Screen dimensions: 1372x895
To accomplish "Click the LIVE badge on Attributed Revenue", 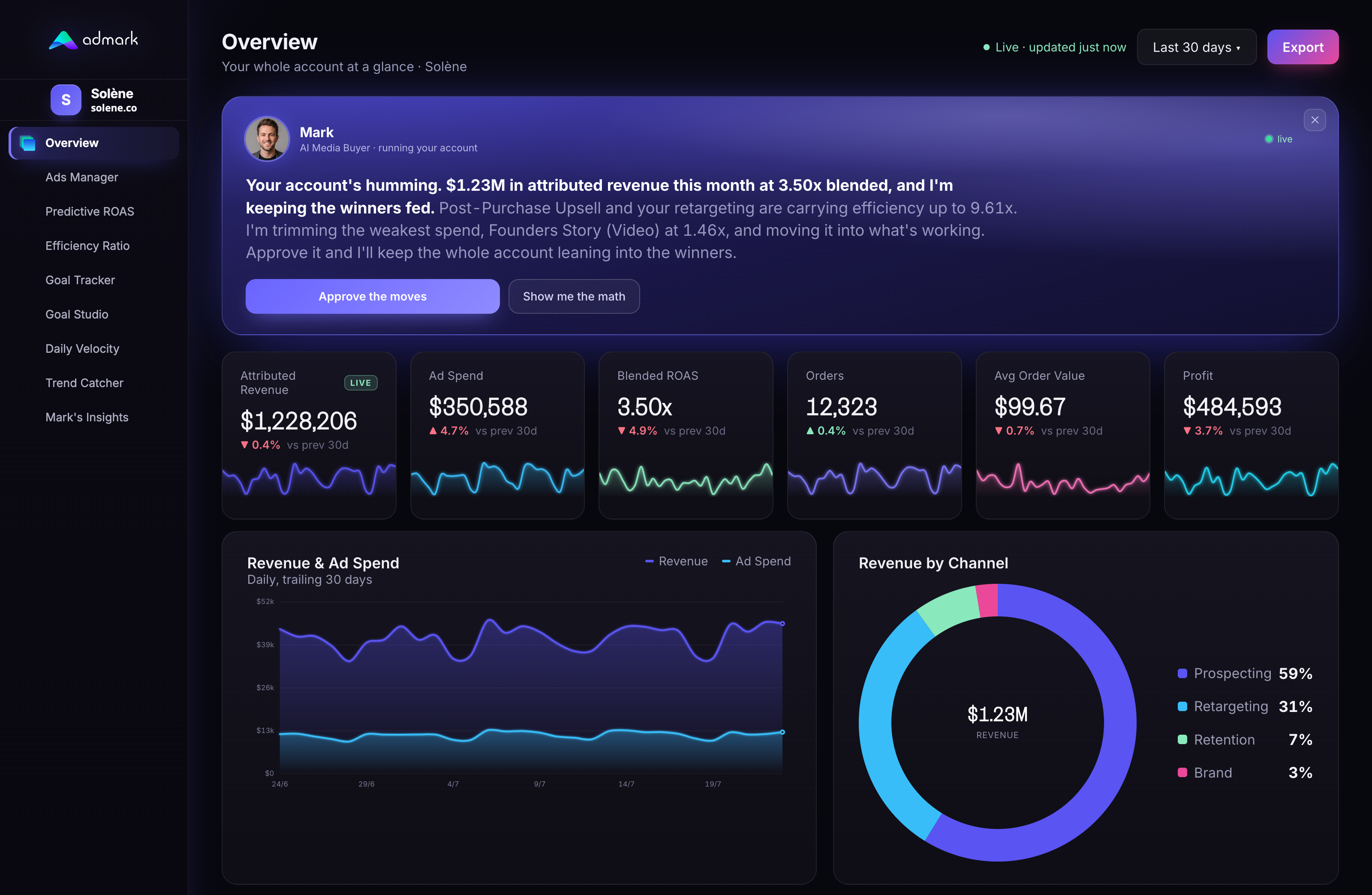I will click(360, 383).
